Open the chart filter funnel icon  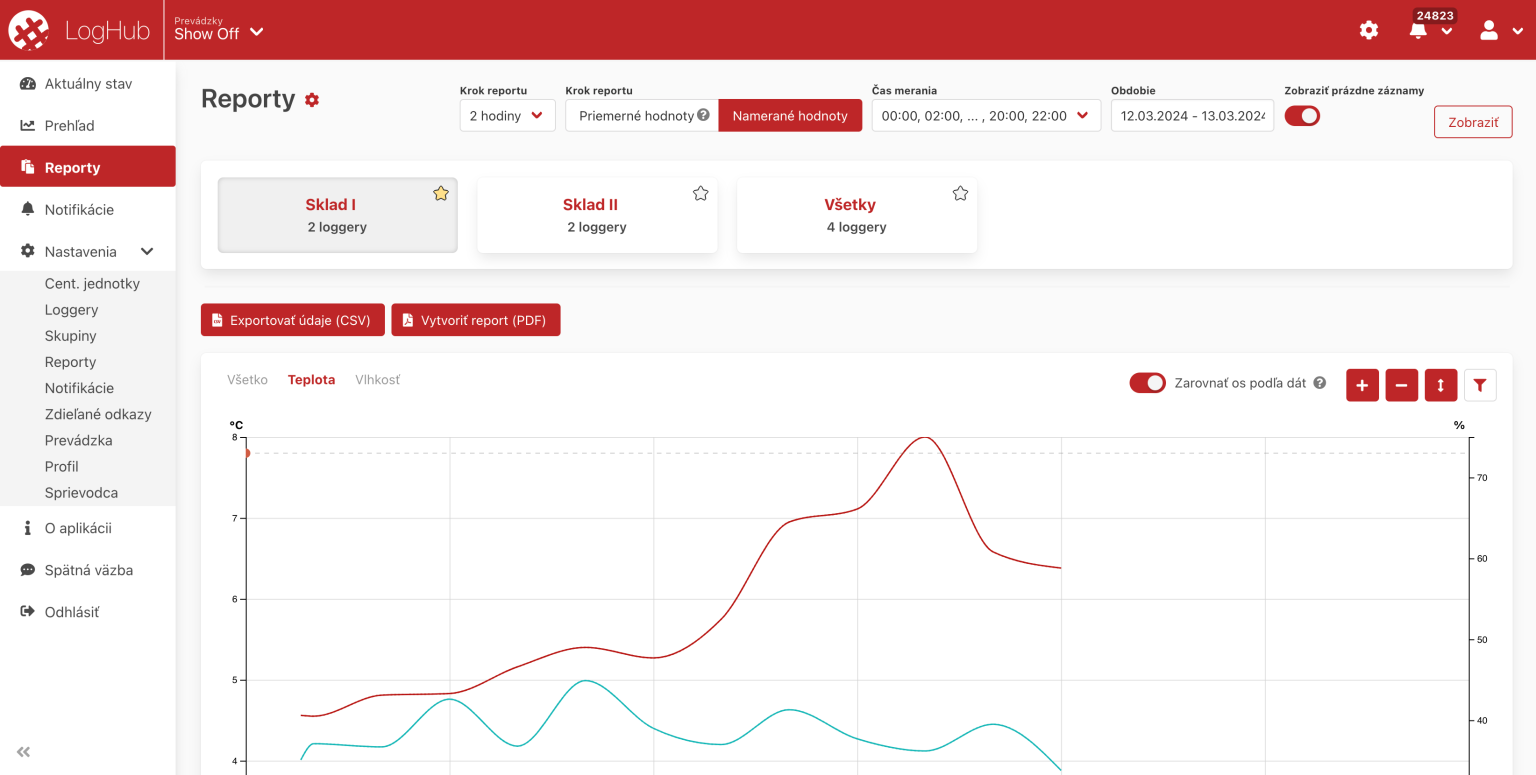point(1480,385)
